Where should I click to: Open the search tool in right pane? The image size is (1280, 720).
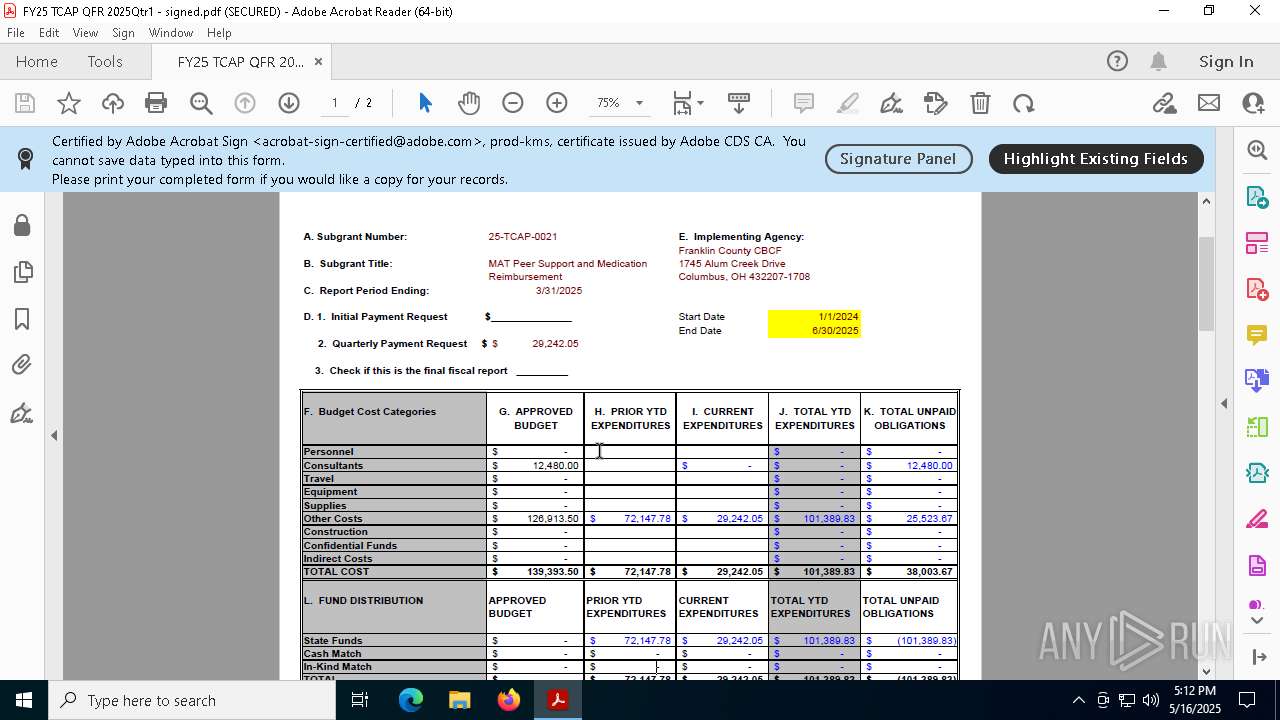tap(1257, 150)
